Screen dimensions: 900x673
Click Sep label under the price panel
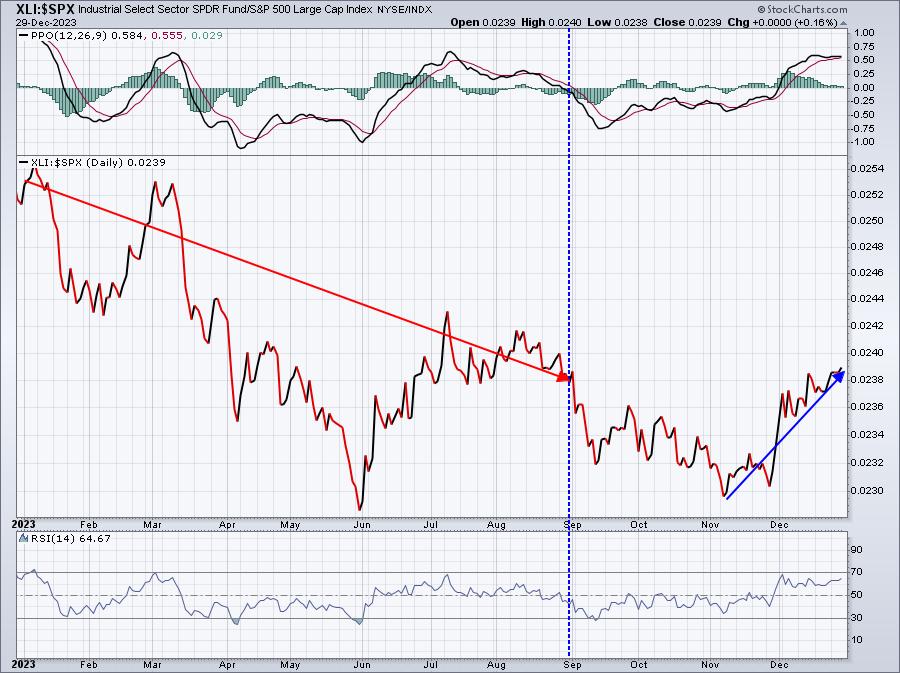(573, 525)
